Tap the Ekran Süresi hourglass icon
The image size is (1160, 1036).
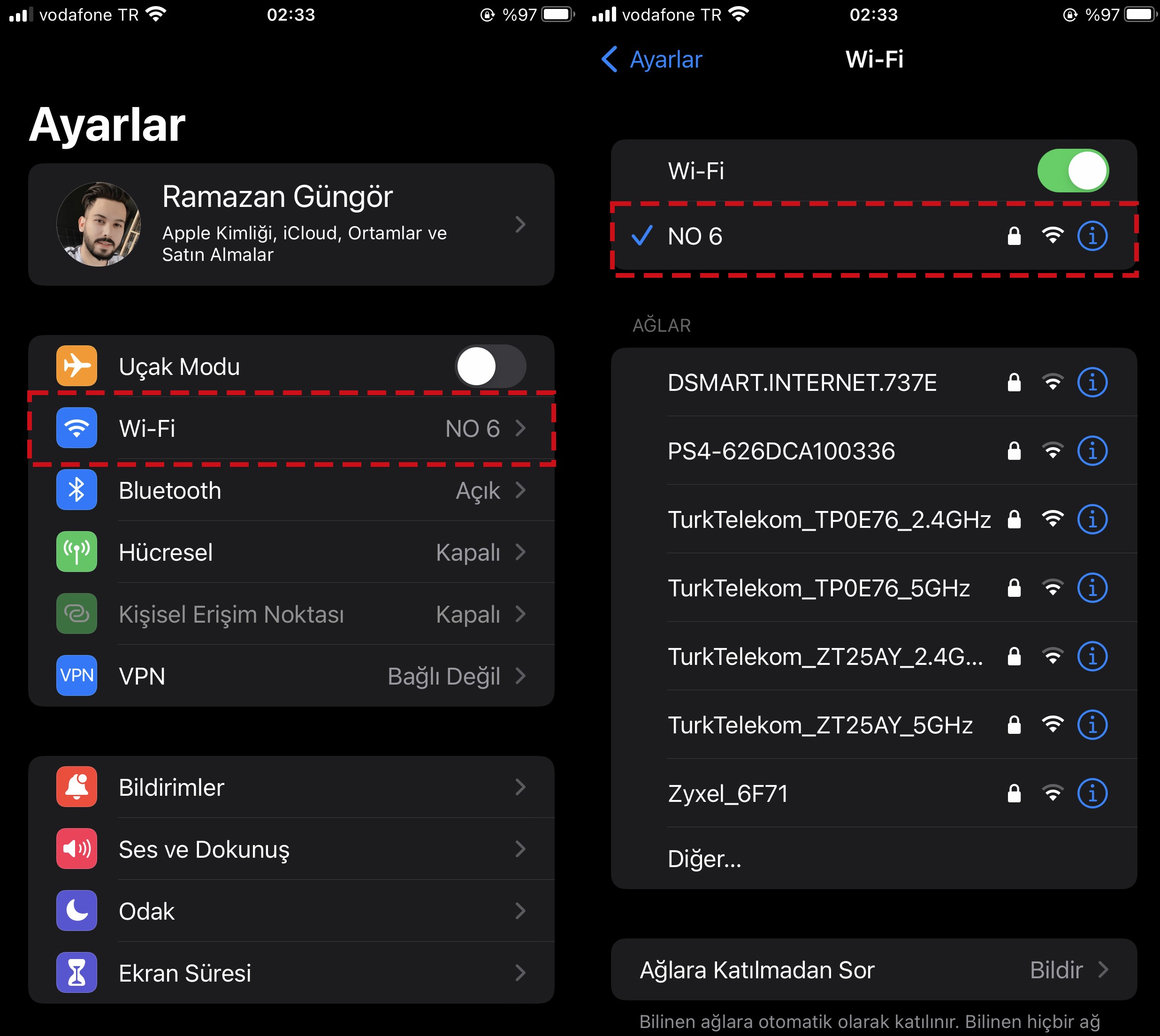point(76,973)
